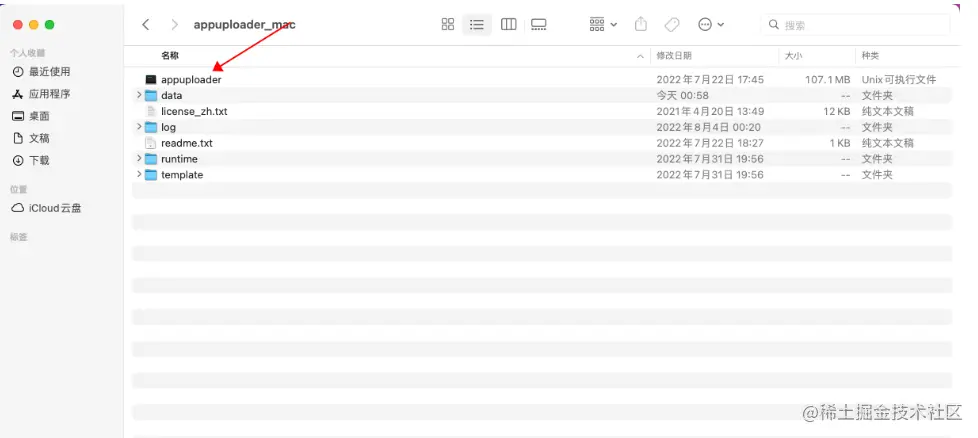The image size is (978, 438).
Task: Expand the log folder
Action: pyautogui.click(x=139, y=127)
